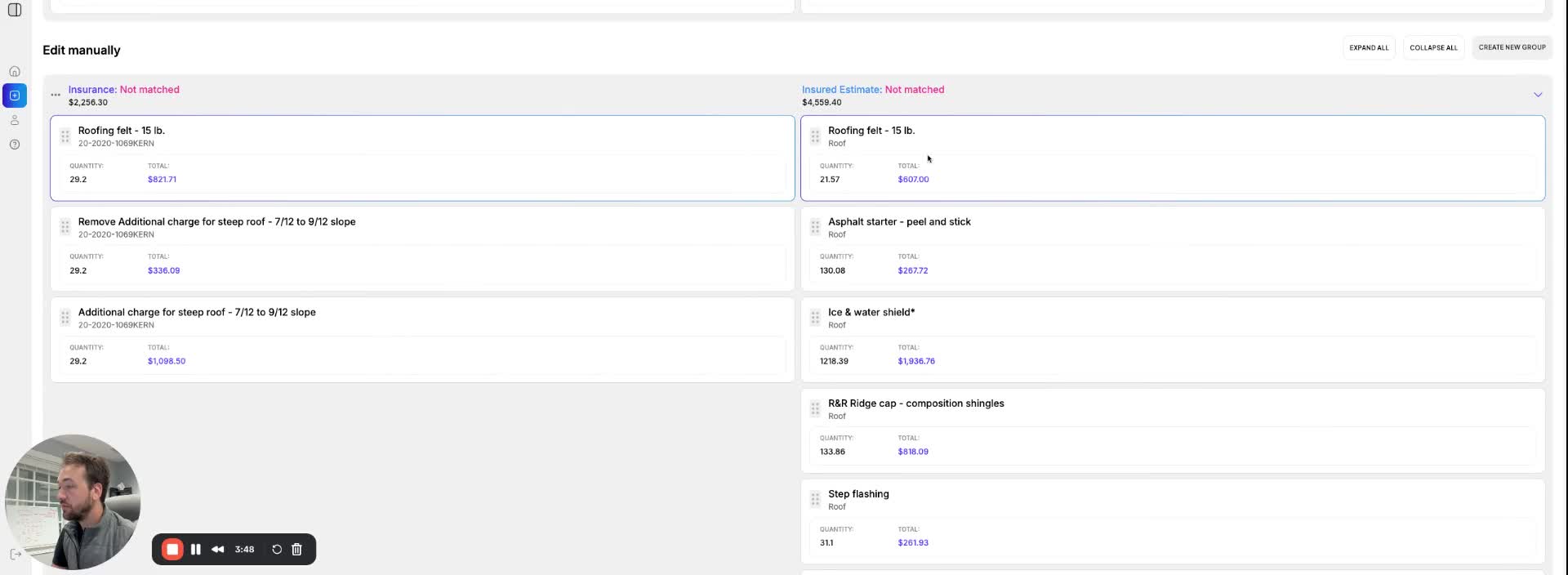Screen dimensions: 1568x575
Task: Pause the recording
Action: tap(196, 550)
